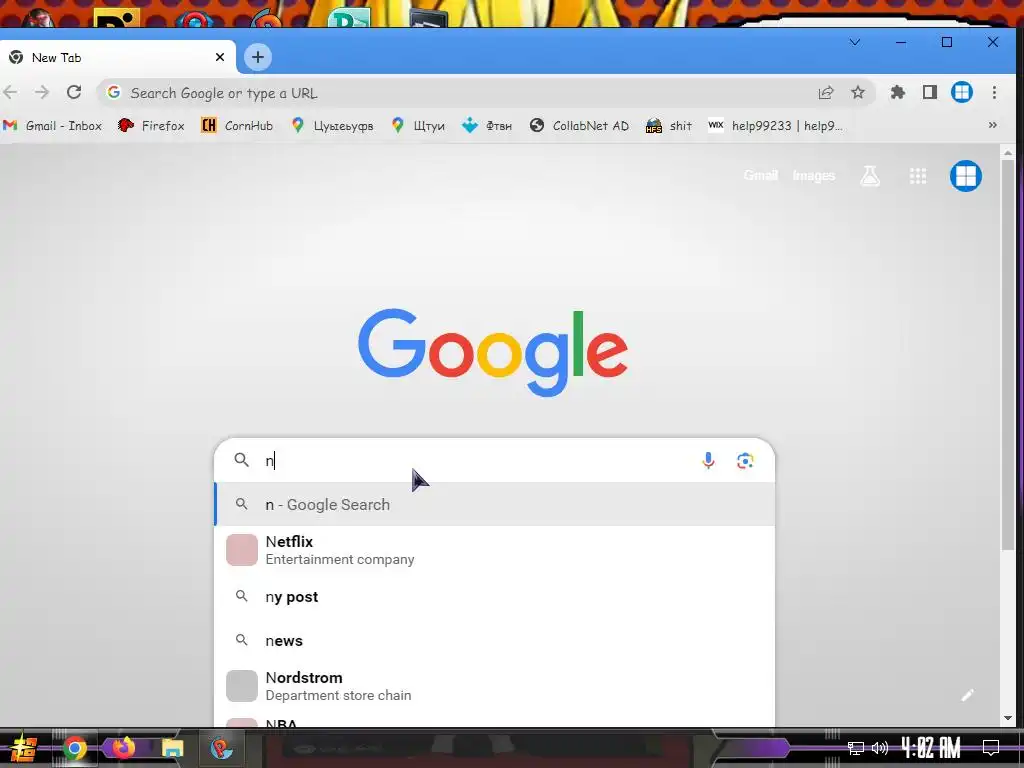The image size is (1024, 768).
Task: Click the page vertical scrollbar thumb
Action: pos(1008,353)
